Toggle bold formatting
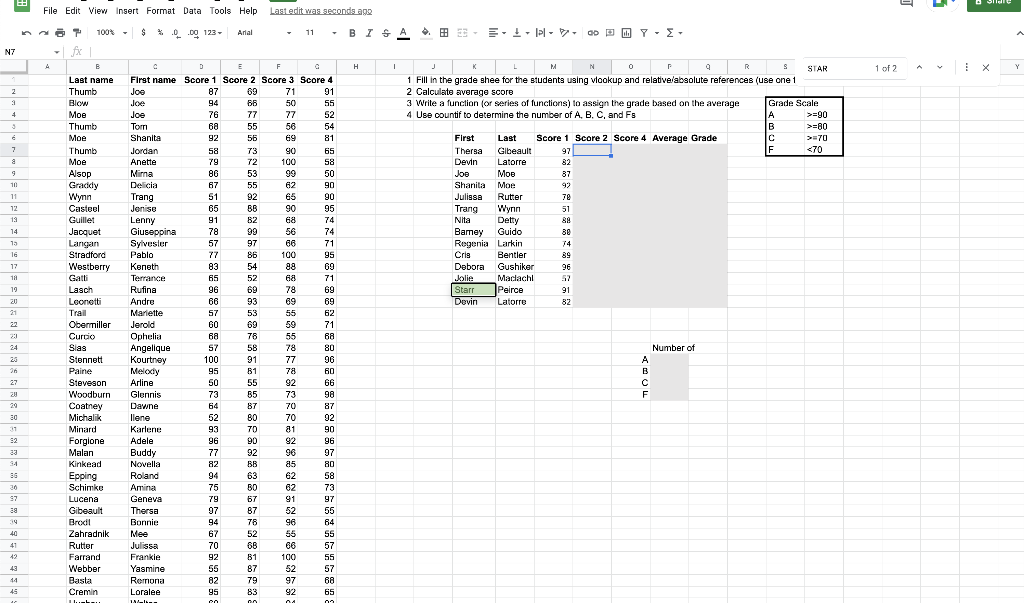Viewport: 1024px width, 603px height. pyautogui.click(x=350, y=32)
